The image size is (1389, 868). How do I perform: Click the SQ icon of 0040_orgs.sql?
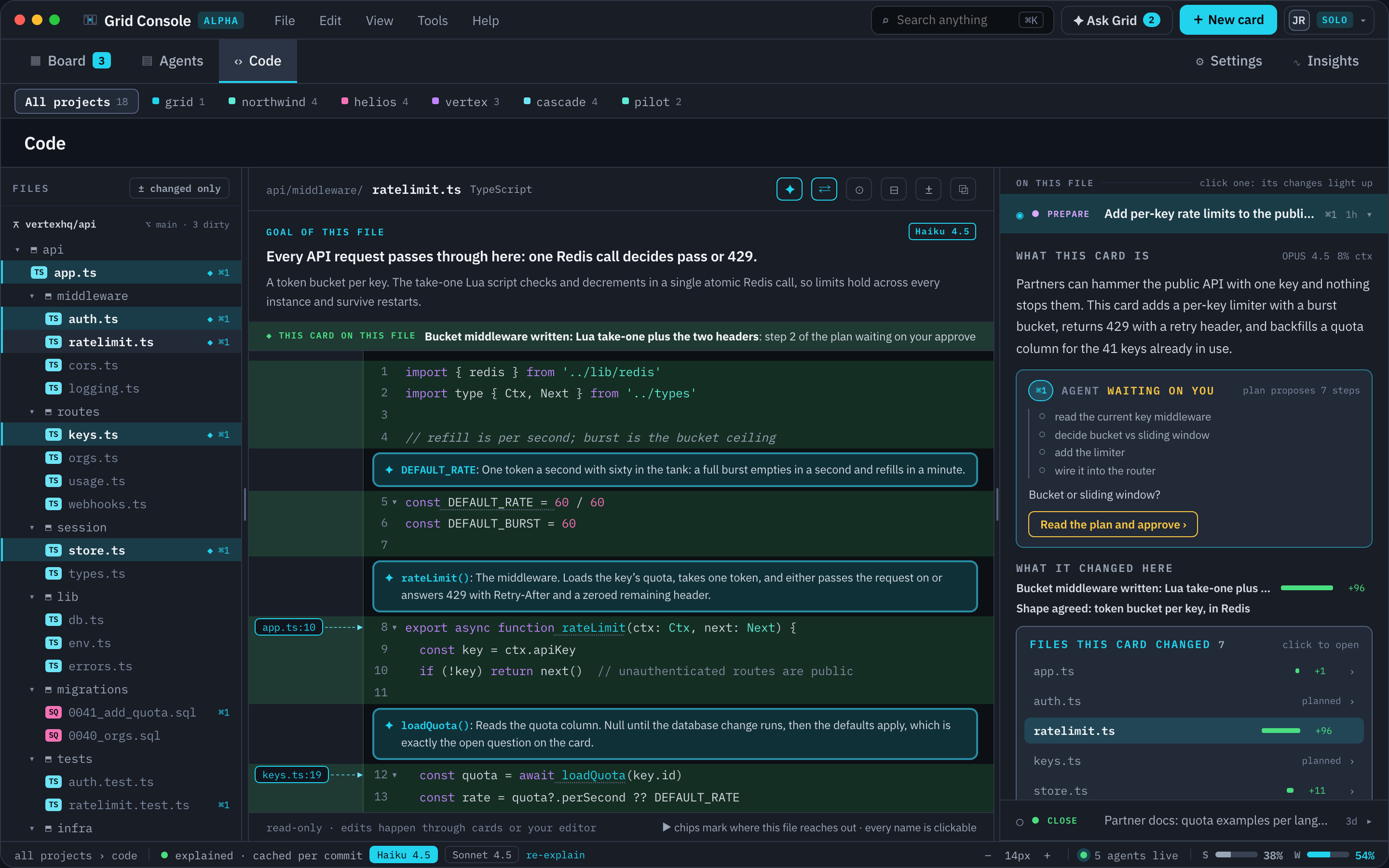[54, 735]
